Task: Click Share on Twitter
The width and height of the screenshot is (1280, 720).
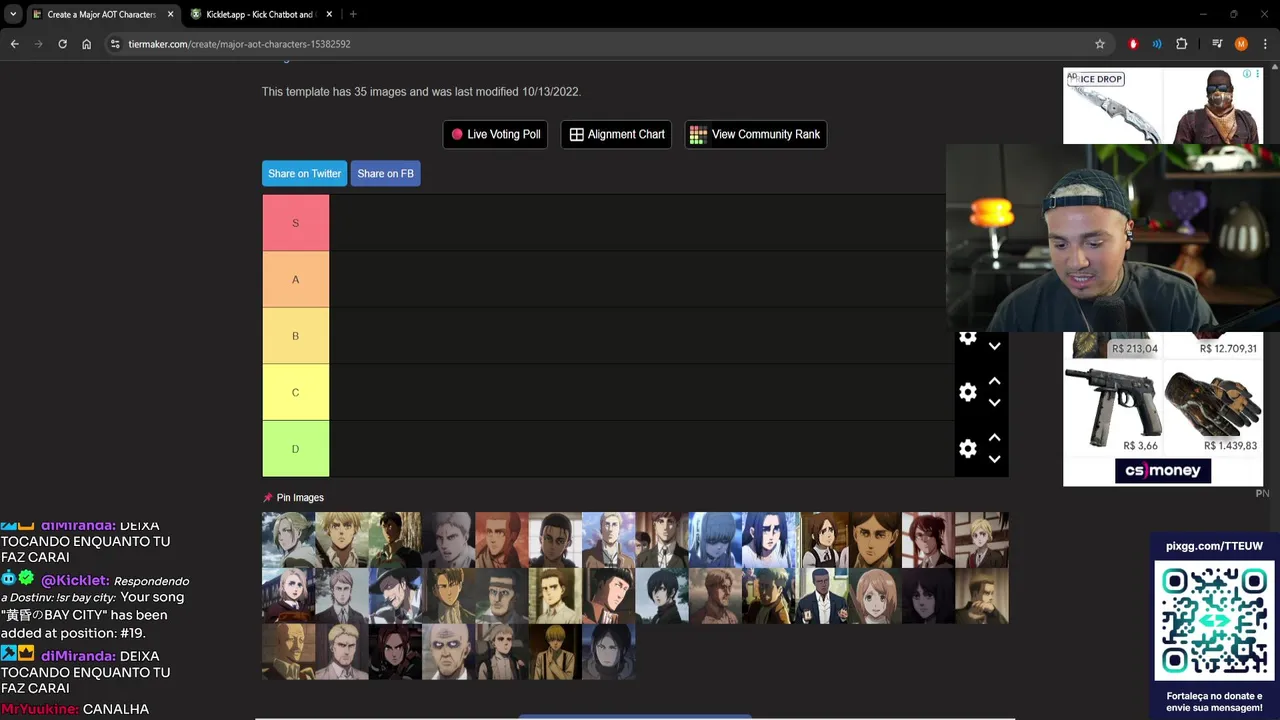Action: [304, 173]
